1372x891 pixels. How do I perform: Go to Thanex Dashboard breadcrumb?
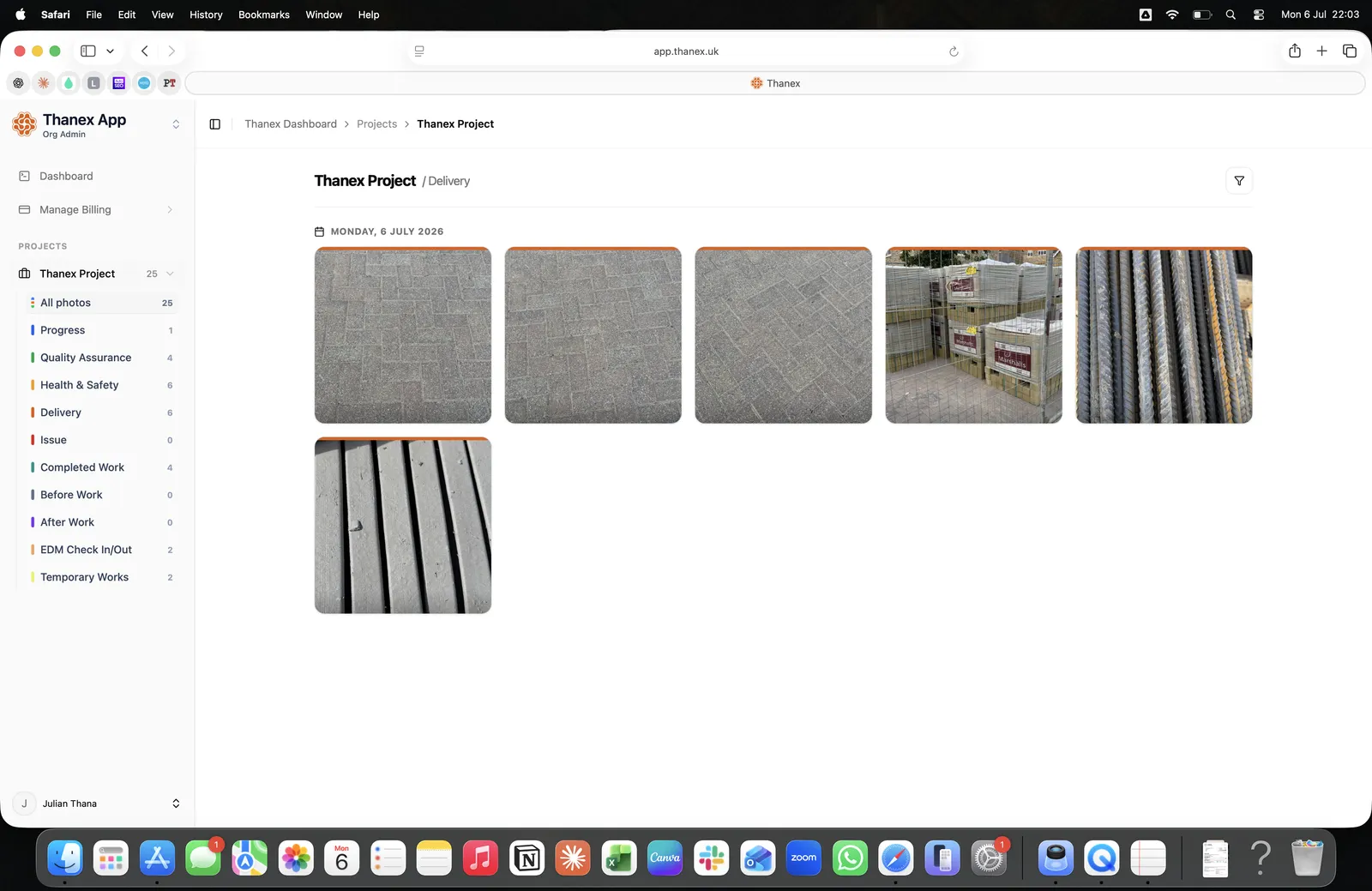291,124
